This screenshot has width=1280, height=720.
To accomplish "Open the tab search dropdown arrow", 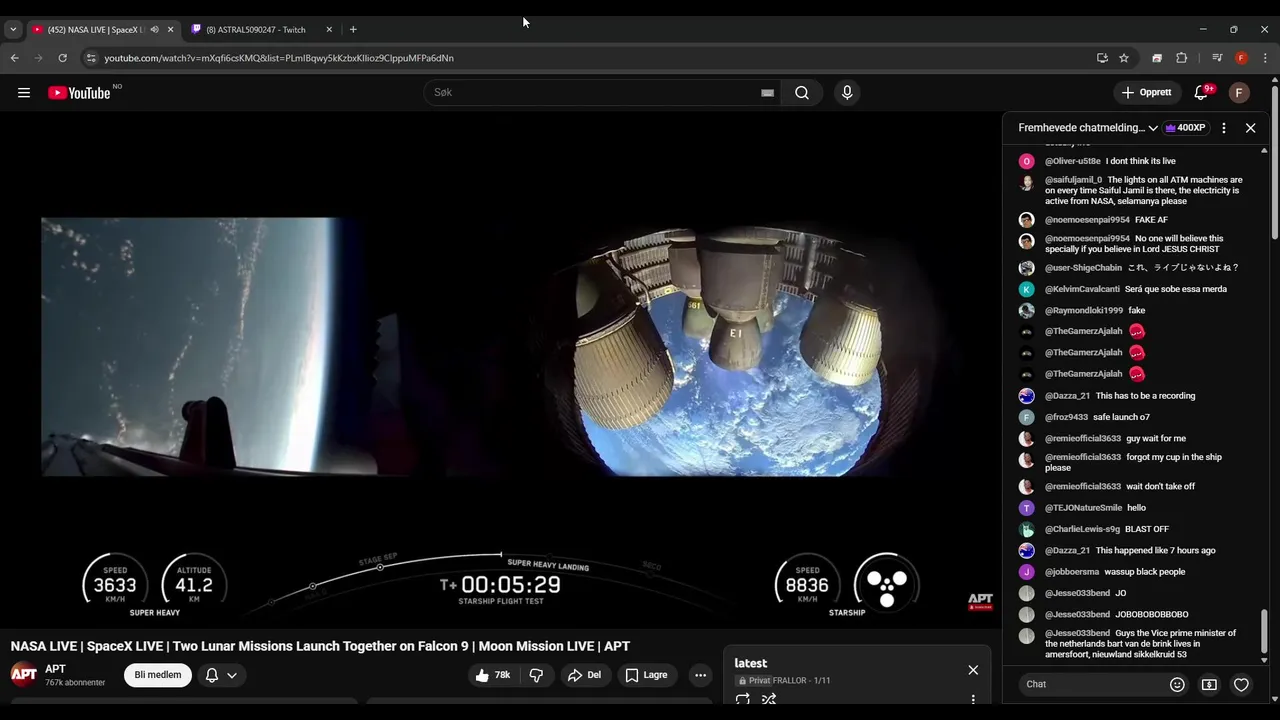I will [x=13, y=29].
